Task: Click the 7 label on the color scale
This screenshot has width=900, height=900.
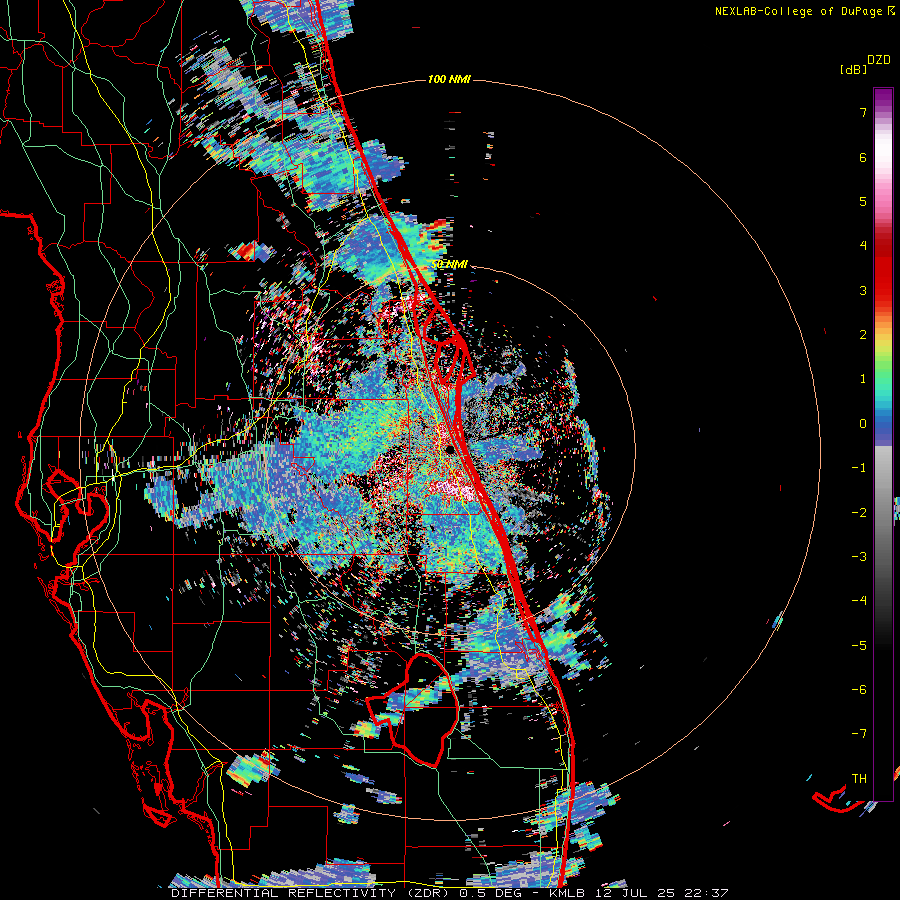Action: [x=863, y=112]
